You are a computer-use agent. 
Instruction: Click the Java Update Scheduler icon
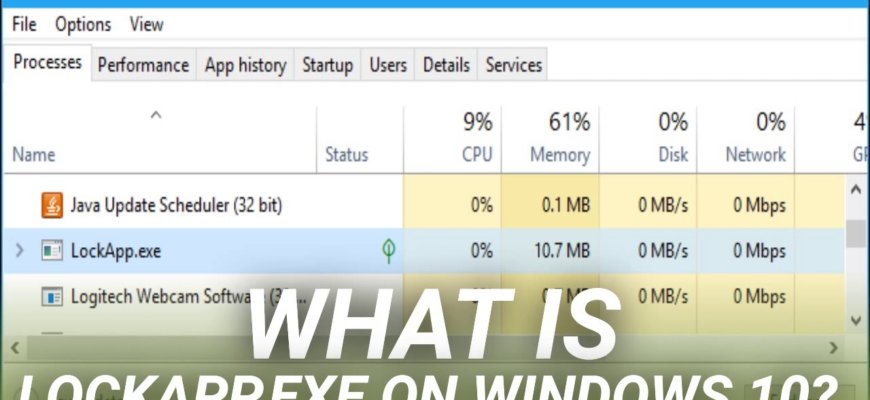coord(52,205)
